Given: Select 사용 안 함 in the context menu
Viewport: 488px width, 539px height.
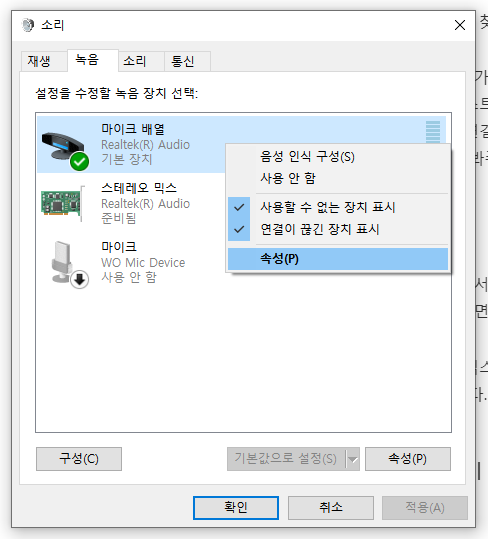Looking at the screenshot, I should coord(338,178).
